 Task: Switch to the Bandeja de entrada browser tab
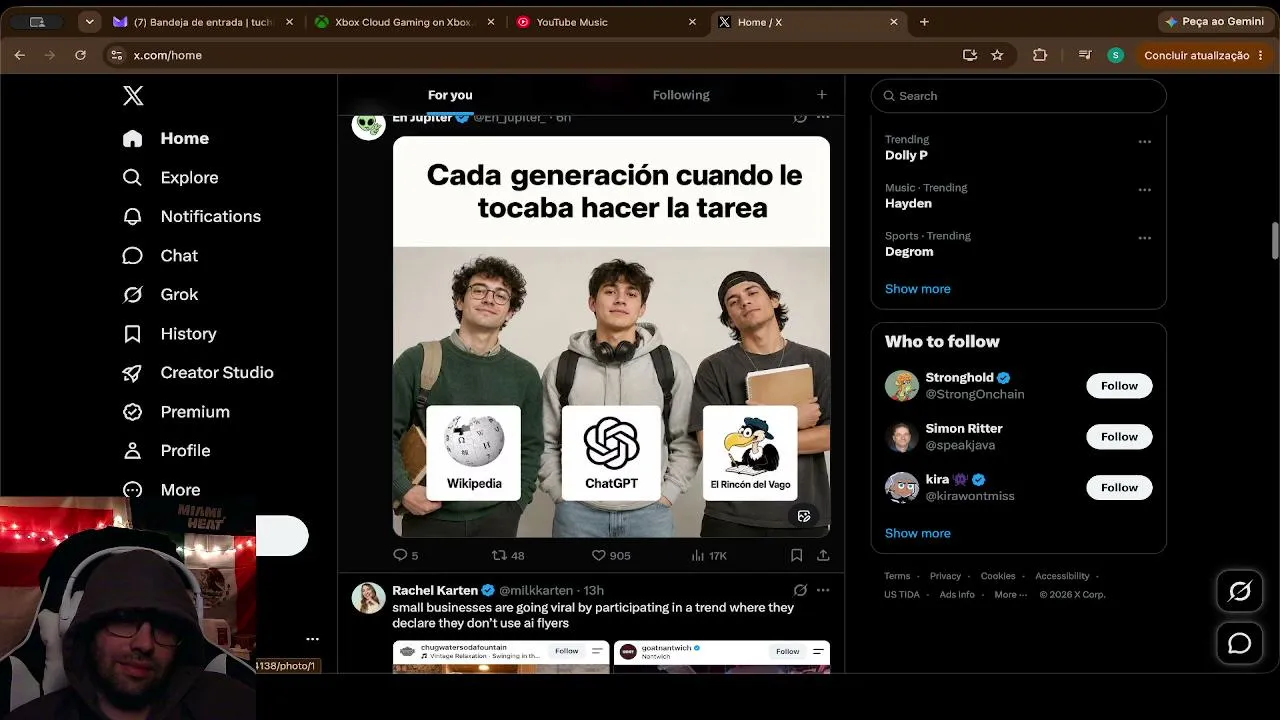(203, 22)
